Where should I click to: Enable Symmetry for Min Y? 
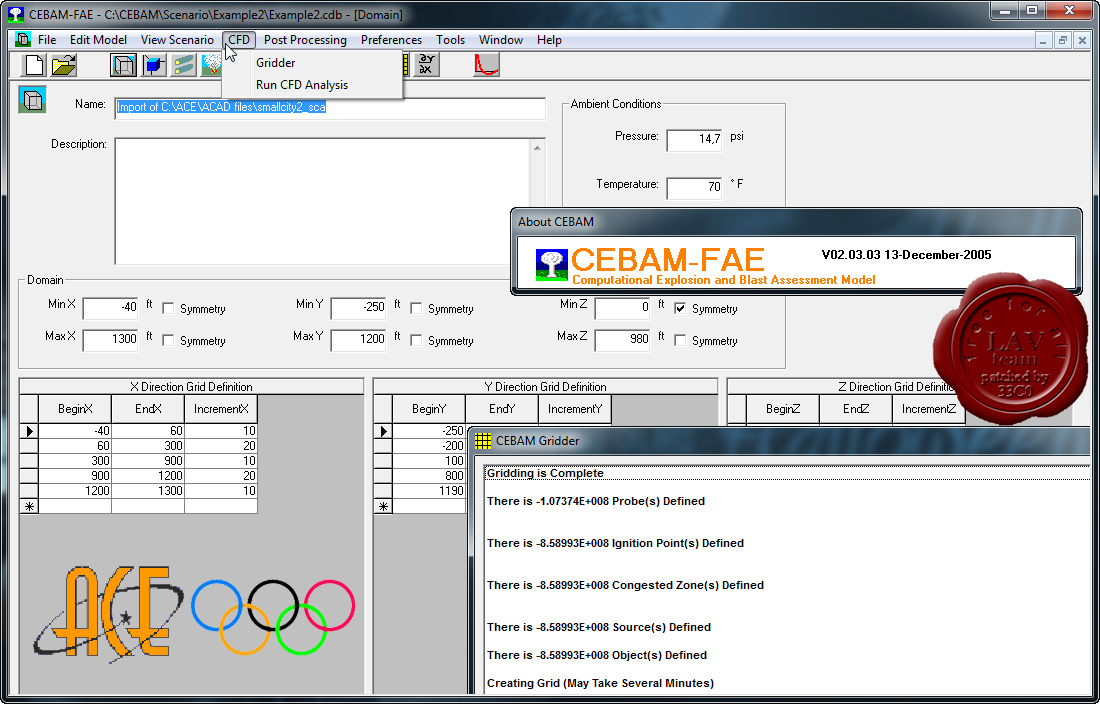pos(416,309)
